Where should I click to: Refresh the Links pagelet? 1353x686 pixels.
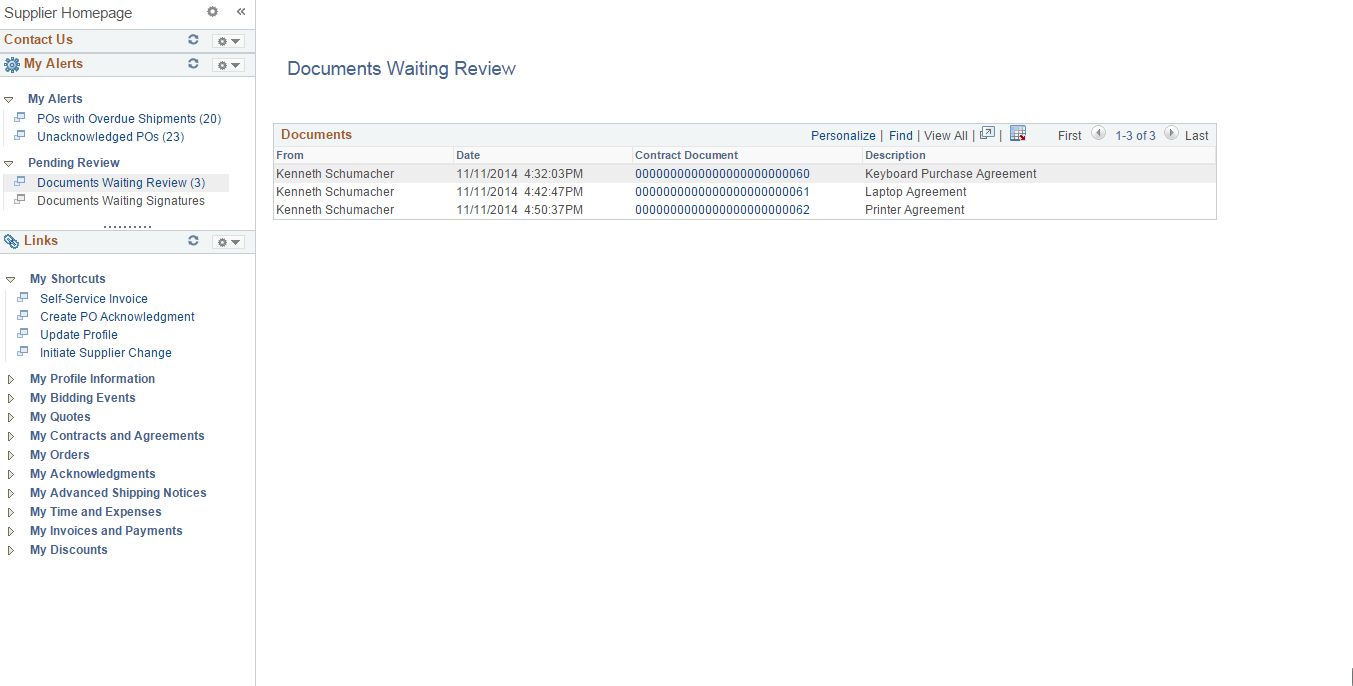193,241
